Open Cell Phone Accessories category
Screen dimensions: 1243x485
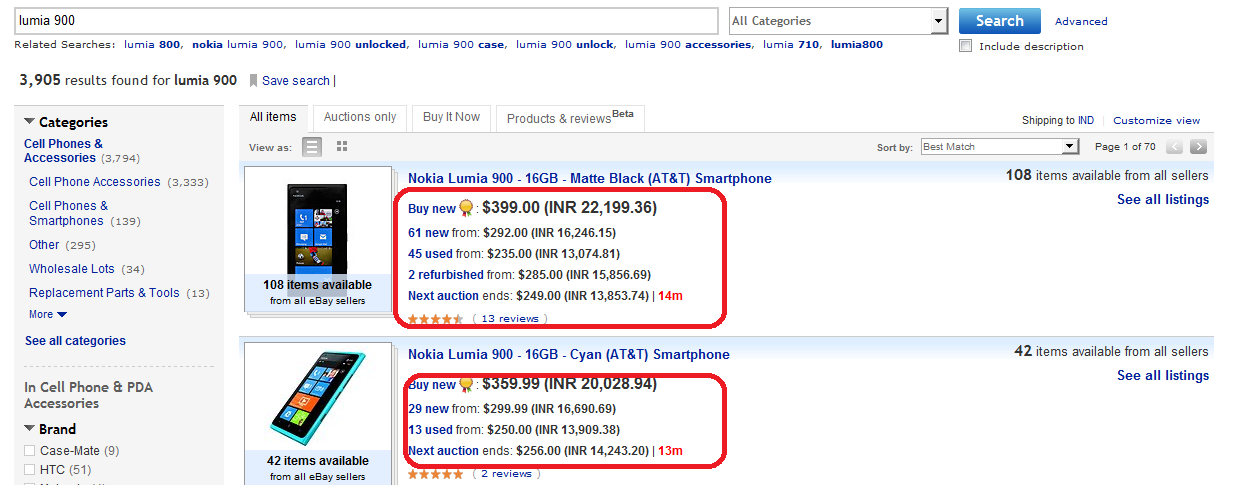(x=95, y=182)
